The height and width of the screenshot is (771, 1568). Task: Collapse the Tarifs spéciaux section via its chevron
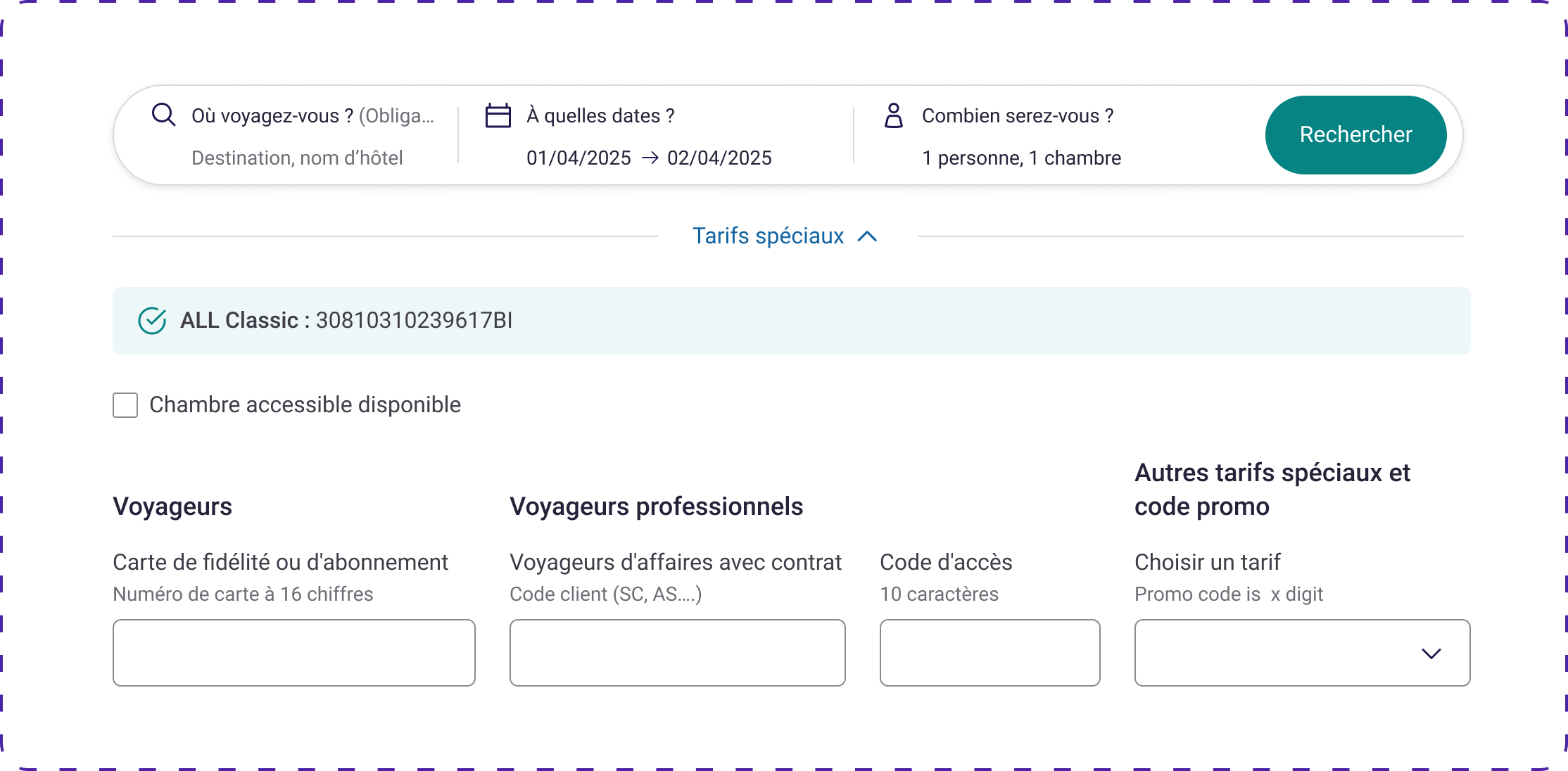(867, 236)
